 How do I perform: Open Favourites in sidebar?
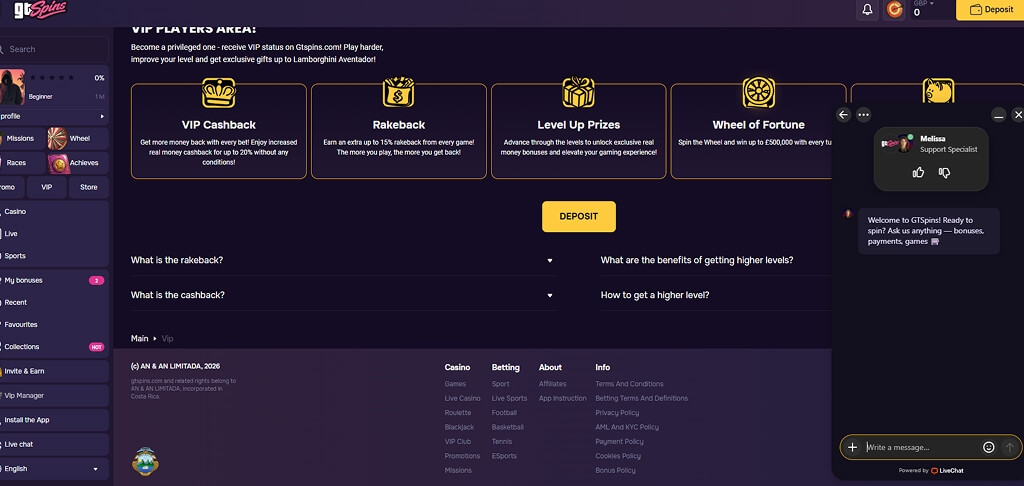[x=54, y=325]
